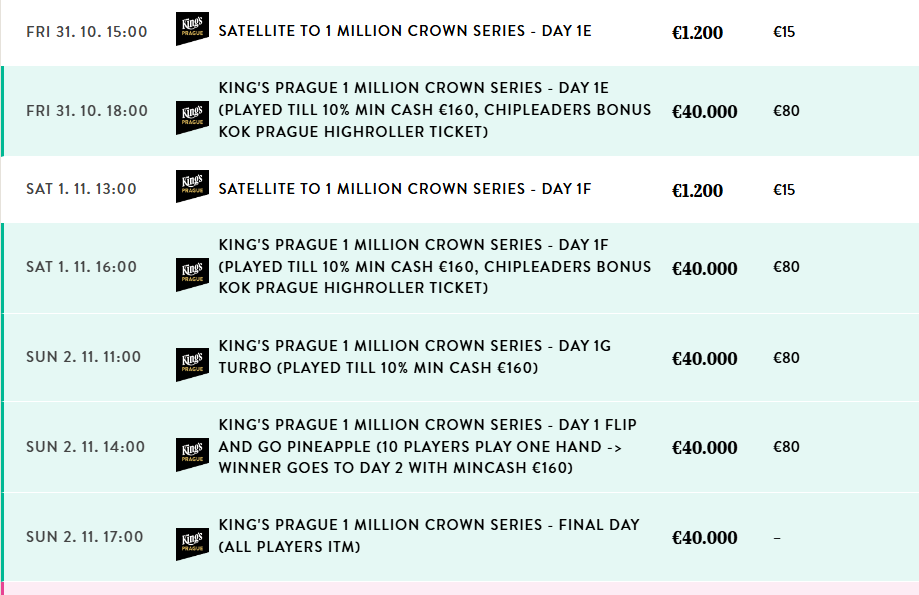Screen dimensions: 919x595
Task: Open Satellite to 1 Million Crown Series Day 1F
Action: pos(404,188)
